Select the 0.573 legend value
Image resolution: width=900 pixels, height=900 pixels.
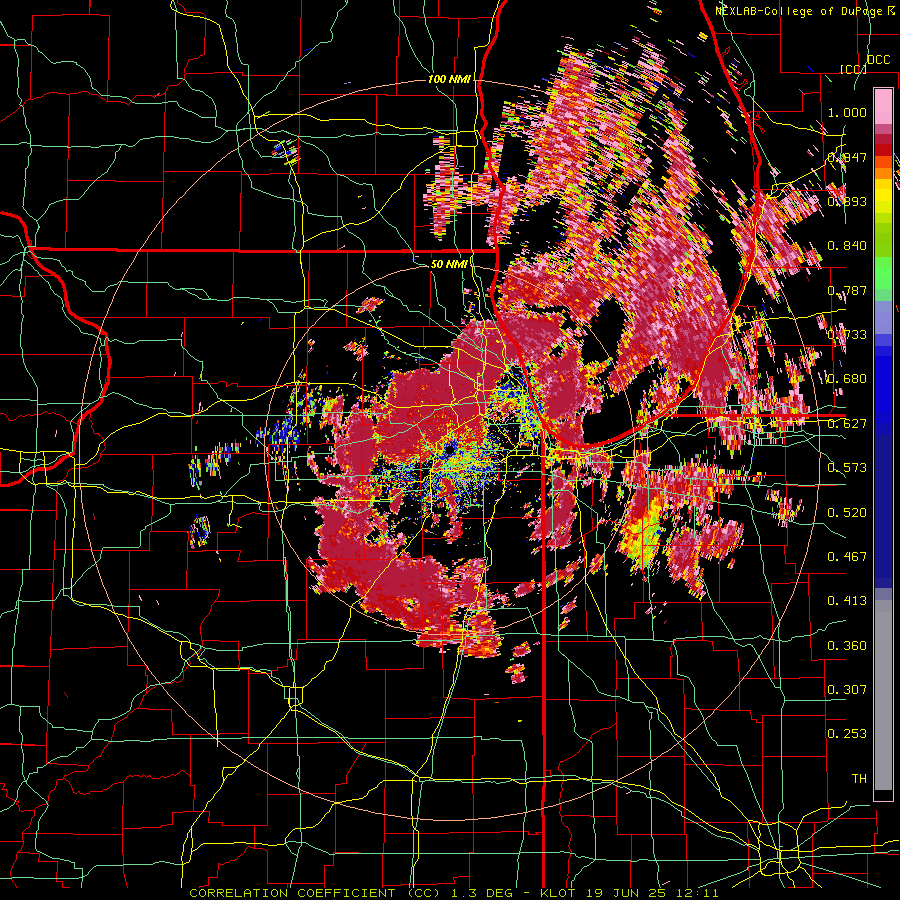[847, 468]
